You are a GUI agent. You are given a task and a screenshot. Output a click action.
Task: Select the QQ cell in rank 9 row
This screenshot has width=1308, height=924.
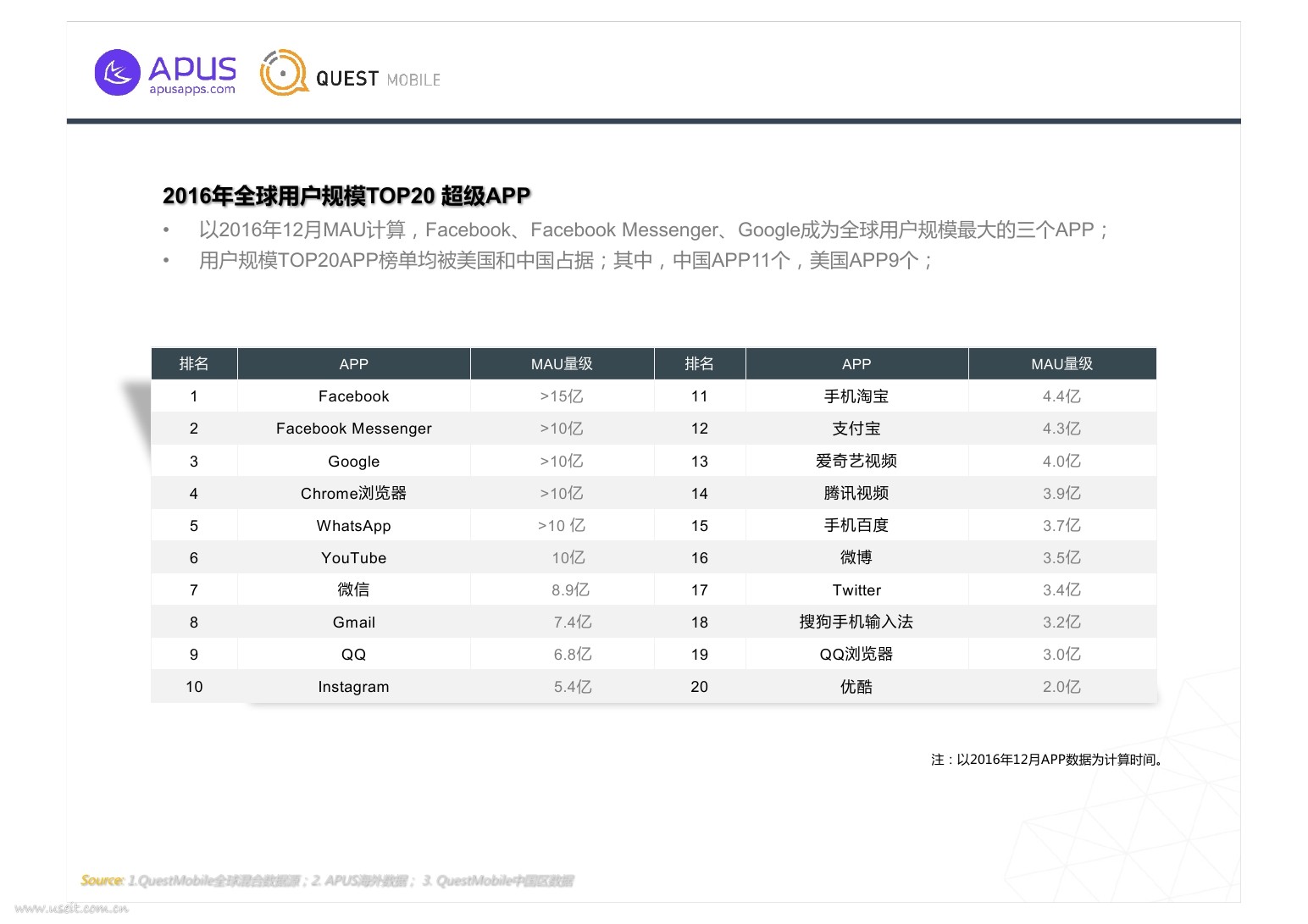(x=354, y=655)
